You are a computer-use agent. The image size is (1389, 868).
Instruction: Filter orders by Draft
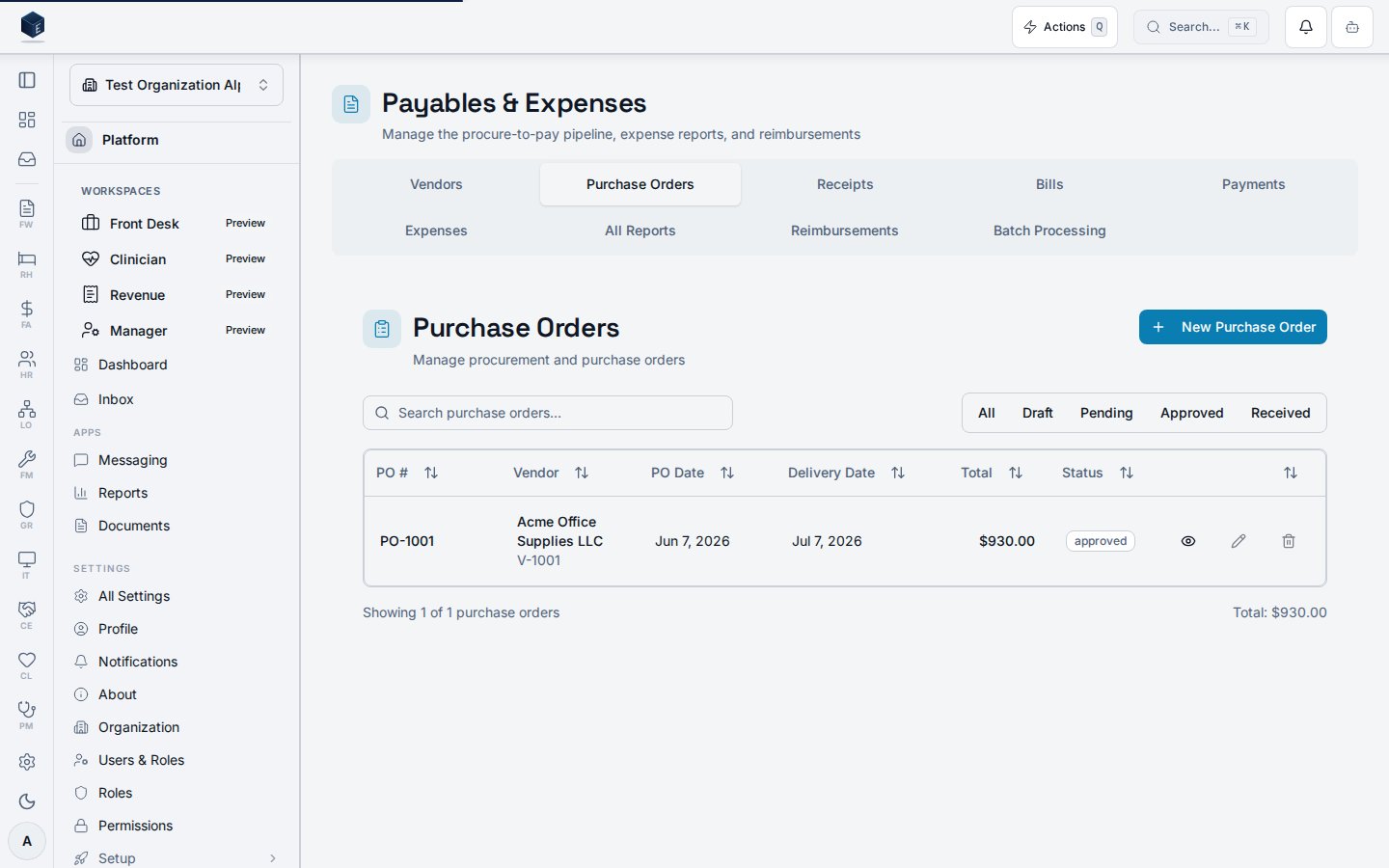1038,413
